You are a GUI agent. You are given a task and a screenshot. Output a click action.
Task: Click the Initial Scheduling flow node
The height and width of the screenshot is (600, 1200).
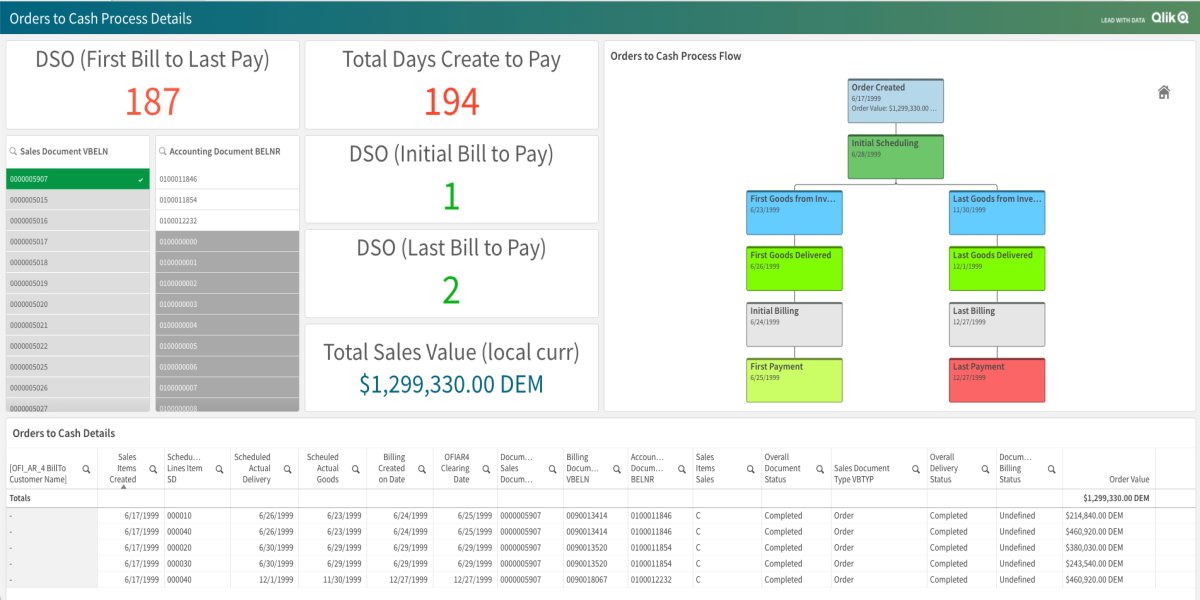pos(896,157)
